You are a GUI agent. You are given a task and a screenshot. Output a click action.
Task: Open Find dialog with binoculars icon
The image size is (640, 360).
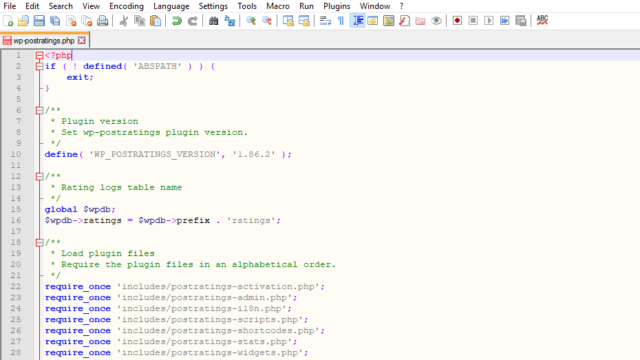213,21
